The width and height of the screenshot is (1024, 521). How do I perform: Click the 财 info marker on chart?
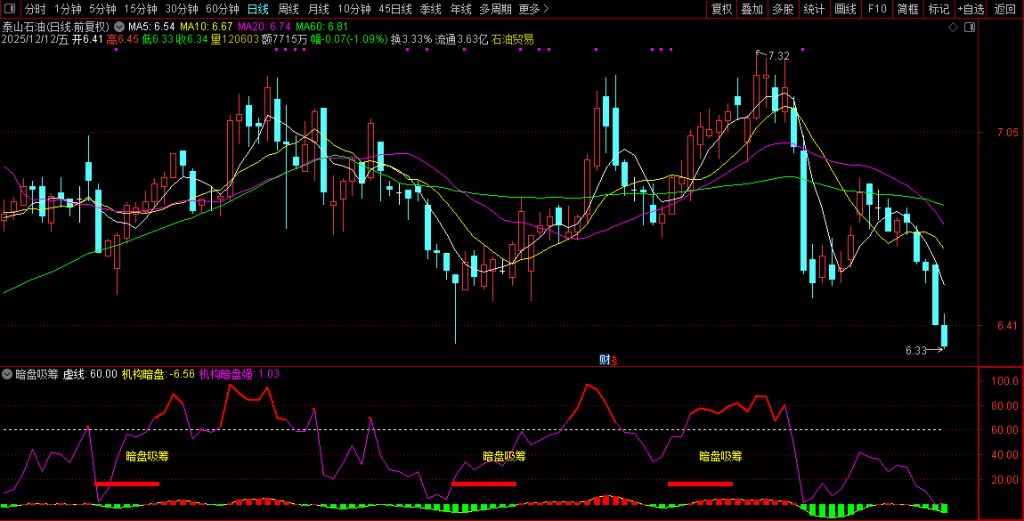[x=605, y=359]
